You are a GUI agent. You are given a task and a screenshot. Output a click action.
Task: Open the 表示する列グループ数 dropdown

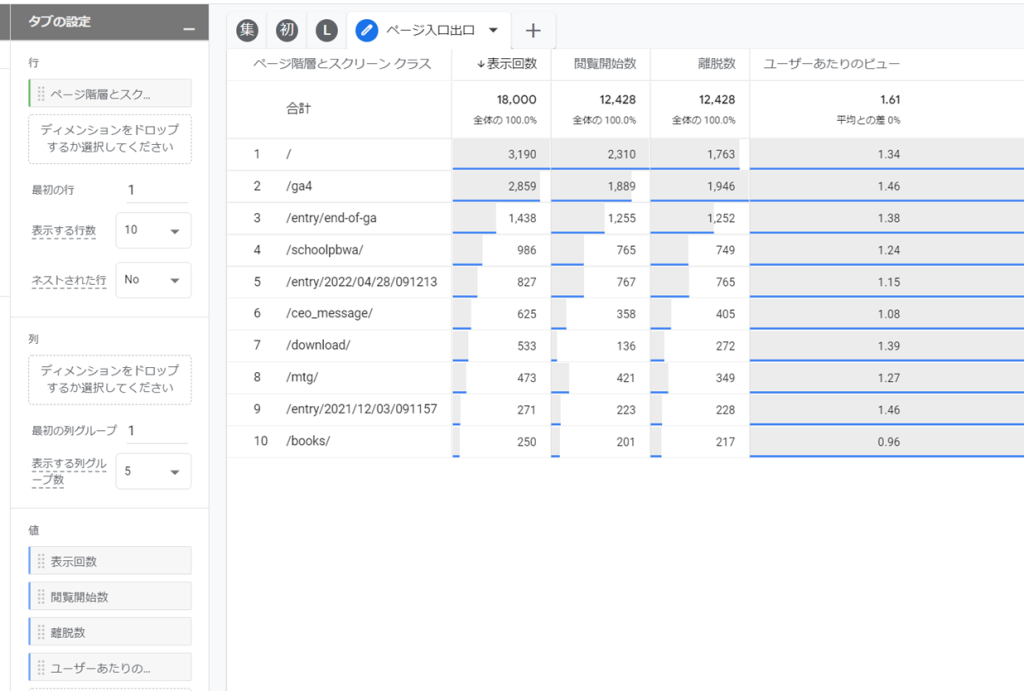[153, 472]
